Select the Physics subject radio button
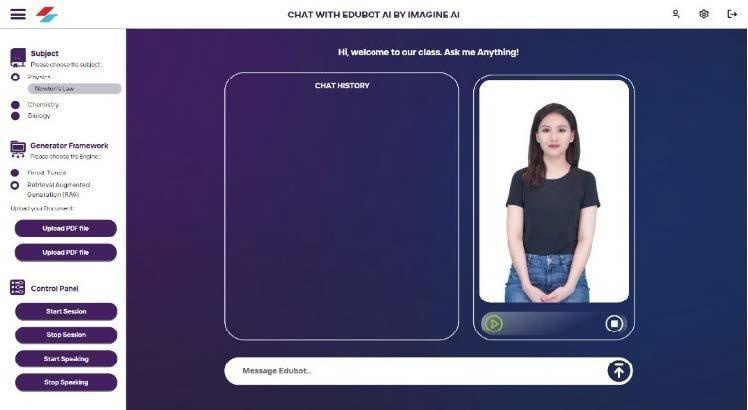The image size is (748, 410). (x=15, y=77)
